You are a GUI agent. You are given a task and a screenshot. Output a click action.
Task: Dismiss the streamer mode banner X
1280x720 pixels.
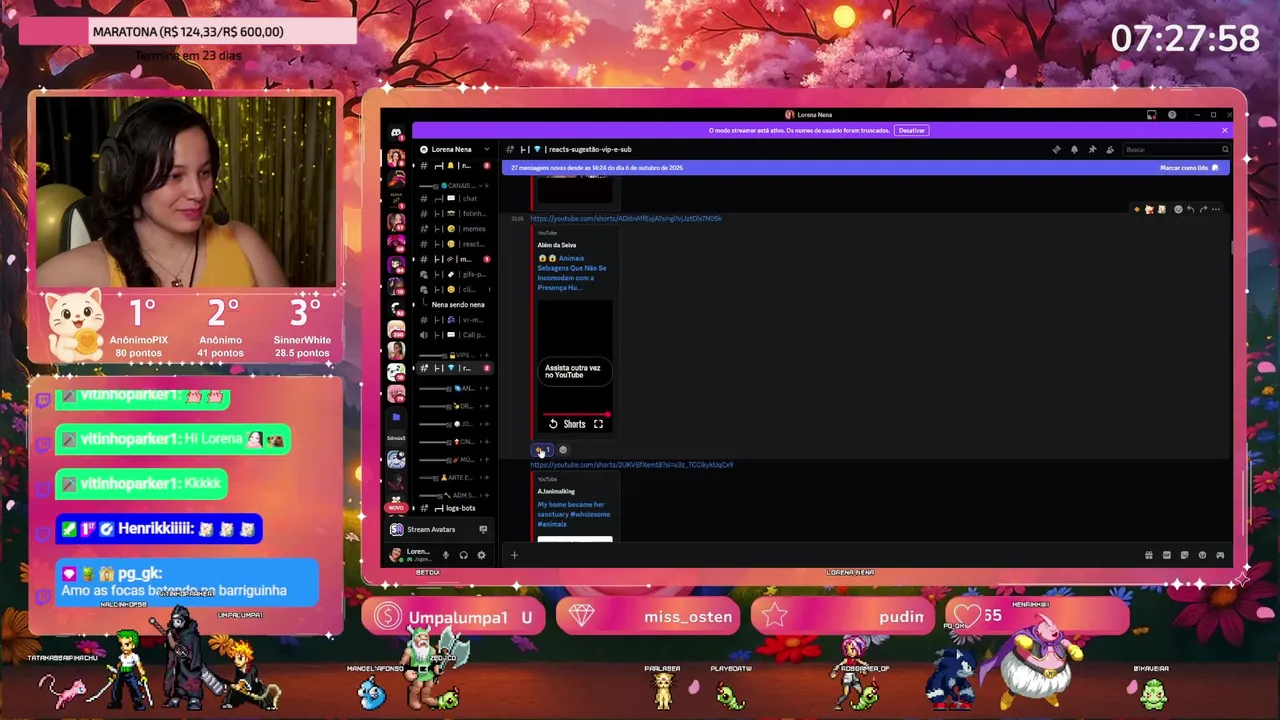tap(1224, 130)
